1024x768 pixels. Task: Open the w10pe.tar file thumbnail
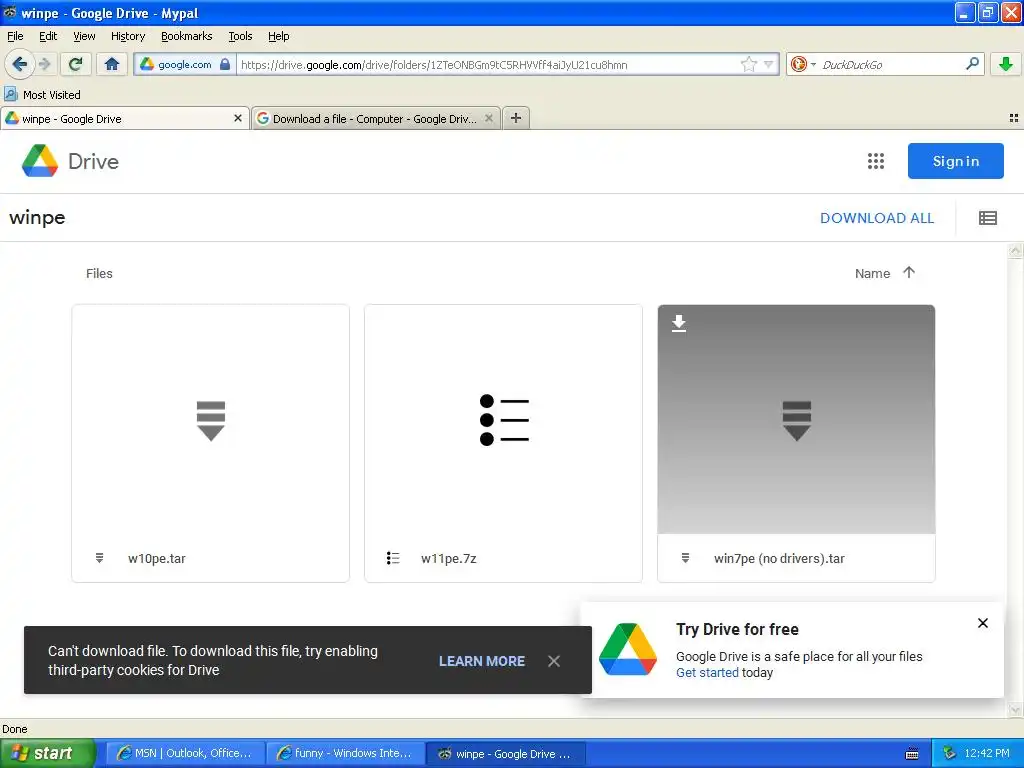(x=210, y=420)
